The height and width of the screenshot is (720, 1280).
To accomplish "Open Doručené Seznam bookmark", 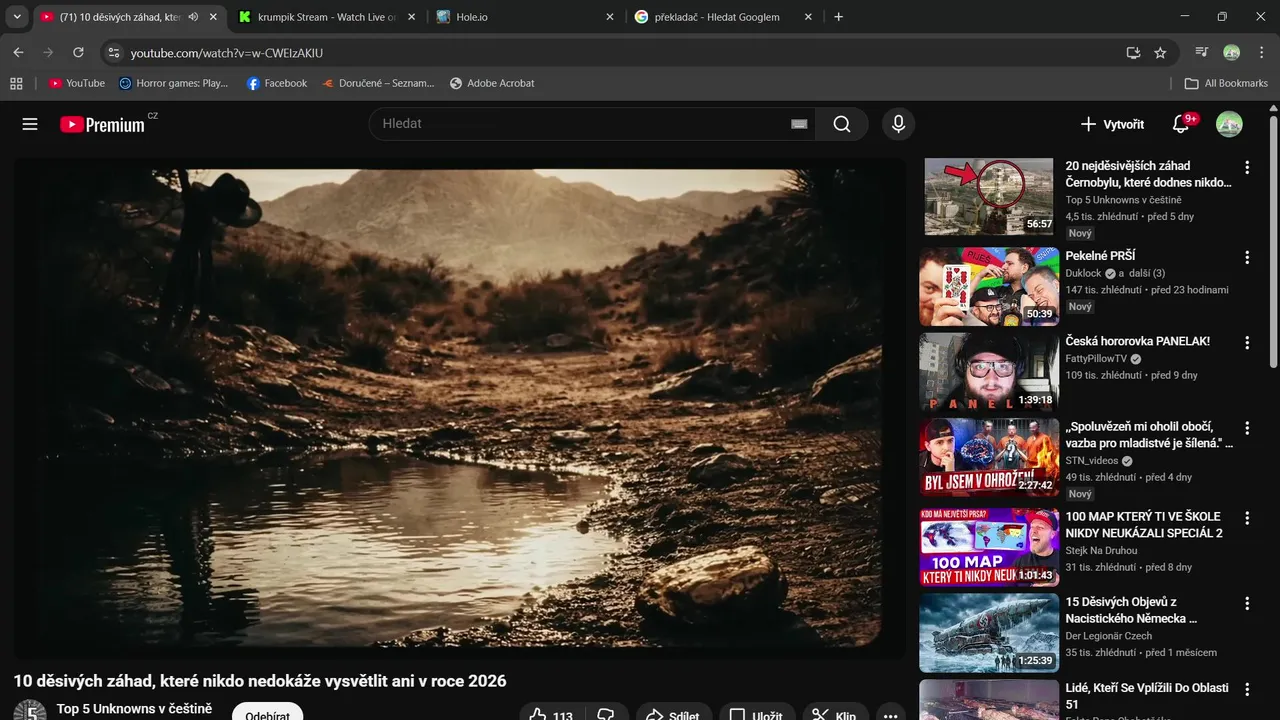I will pos(378,83).
